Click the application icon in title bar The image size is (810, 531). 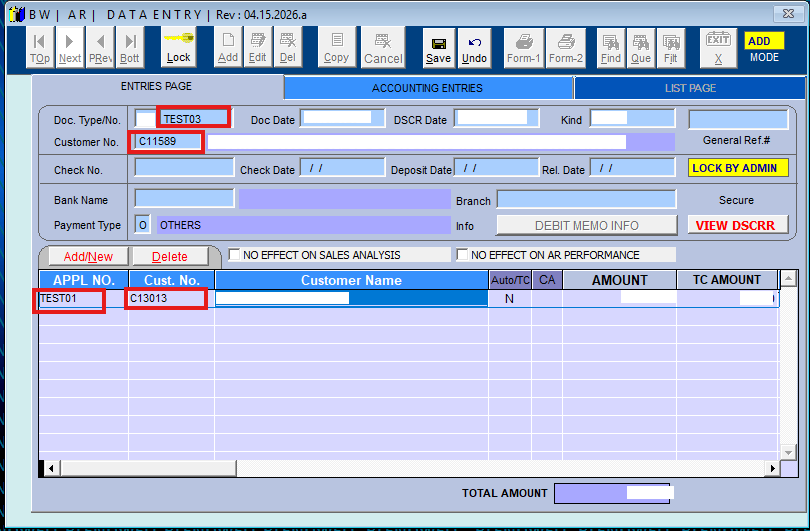(17, 14)
